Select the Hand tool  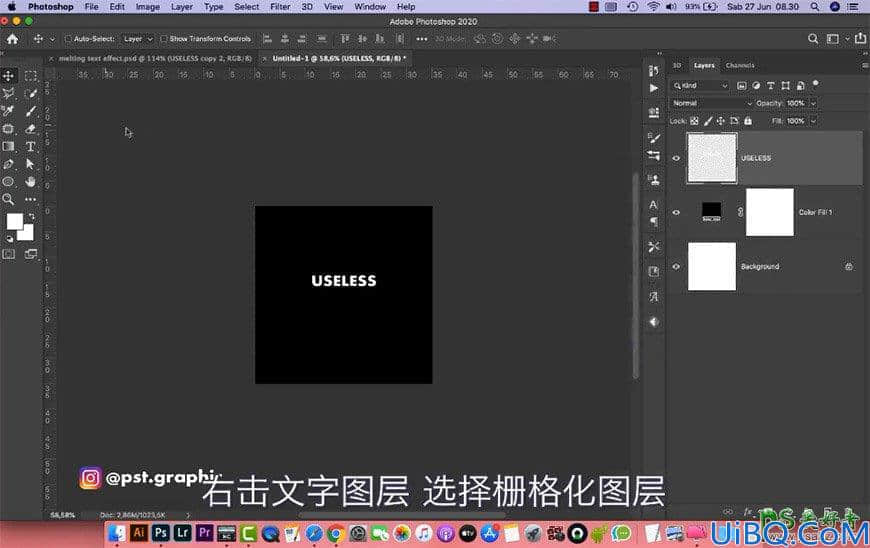click(x=31, y=181)
